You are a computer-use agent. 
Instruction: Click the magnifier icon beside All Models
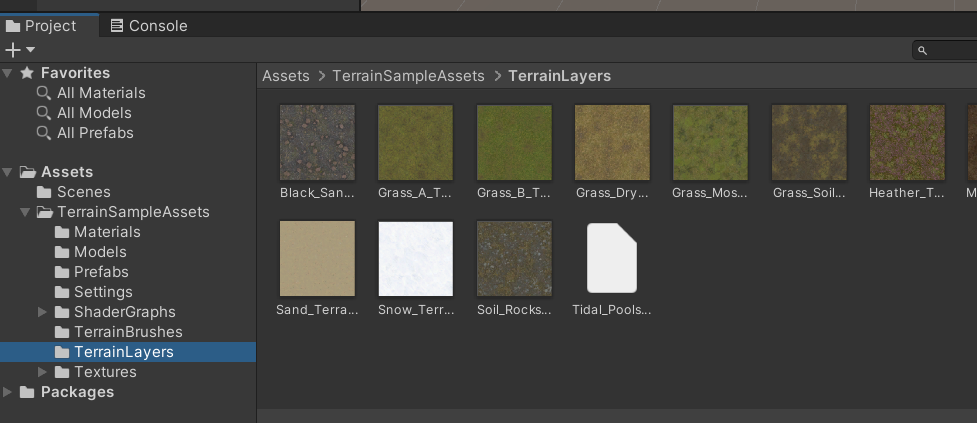point(44,113)
